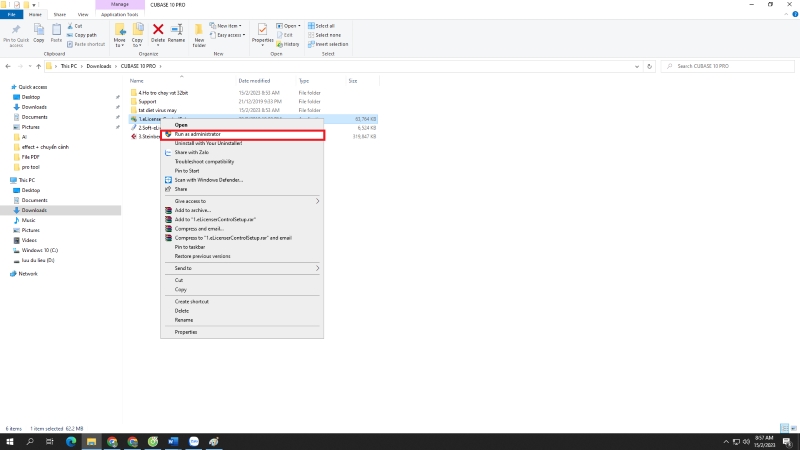Select the Support folder
The height and width of the screenshot is (450, 800).
(x=147, y=102)
